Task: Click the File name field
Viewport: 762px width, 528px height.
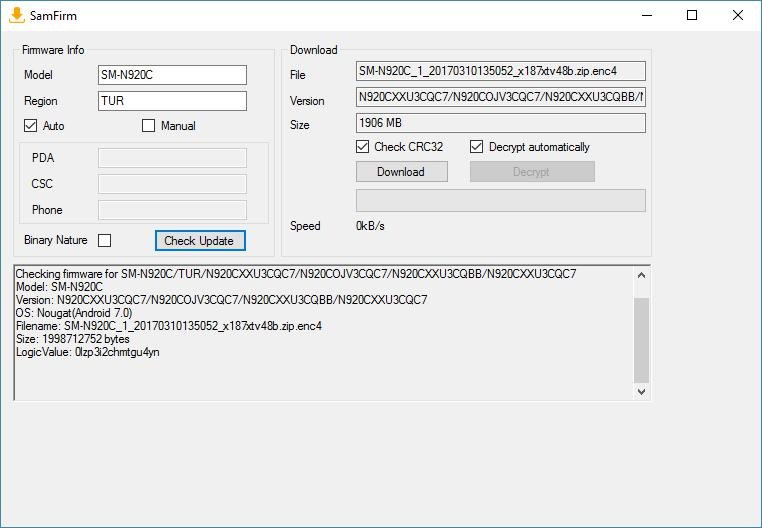Action: [x=501, y=71]
